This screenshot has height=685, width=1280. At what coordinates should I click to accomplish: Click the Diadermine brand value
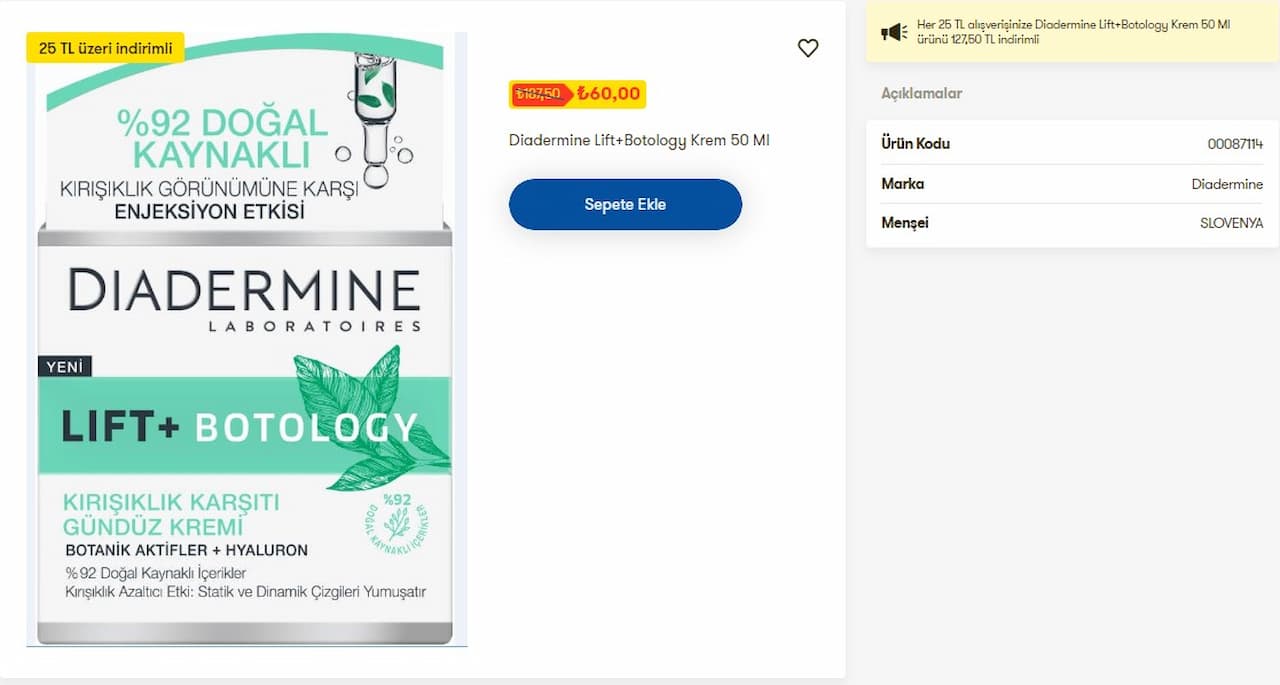pyautogui.click(x=1227, y=184)
